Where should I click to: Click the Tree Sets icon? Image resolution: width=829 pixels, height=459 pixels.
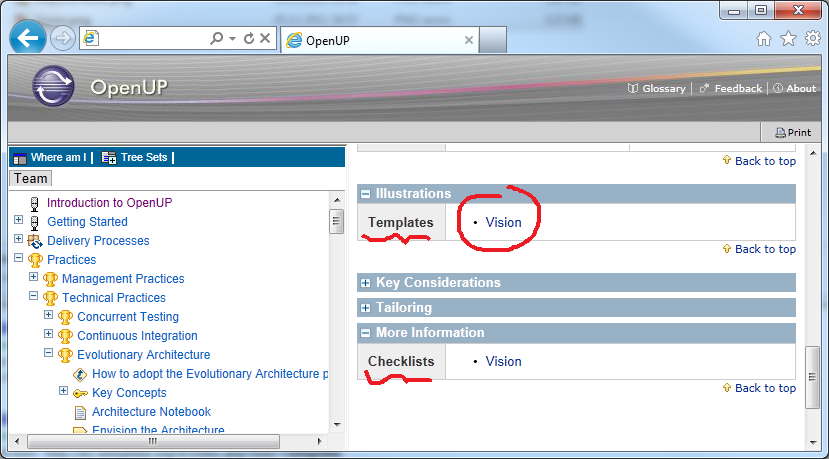pyautogui.click(x=109, y=158)
